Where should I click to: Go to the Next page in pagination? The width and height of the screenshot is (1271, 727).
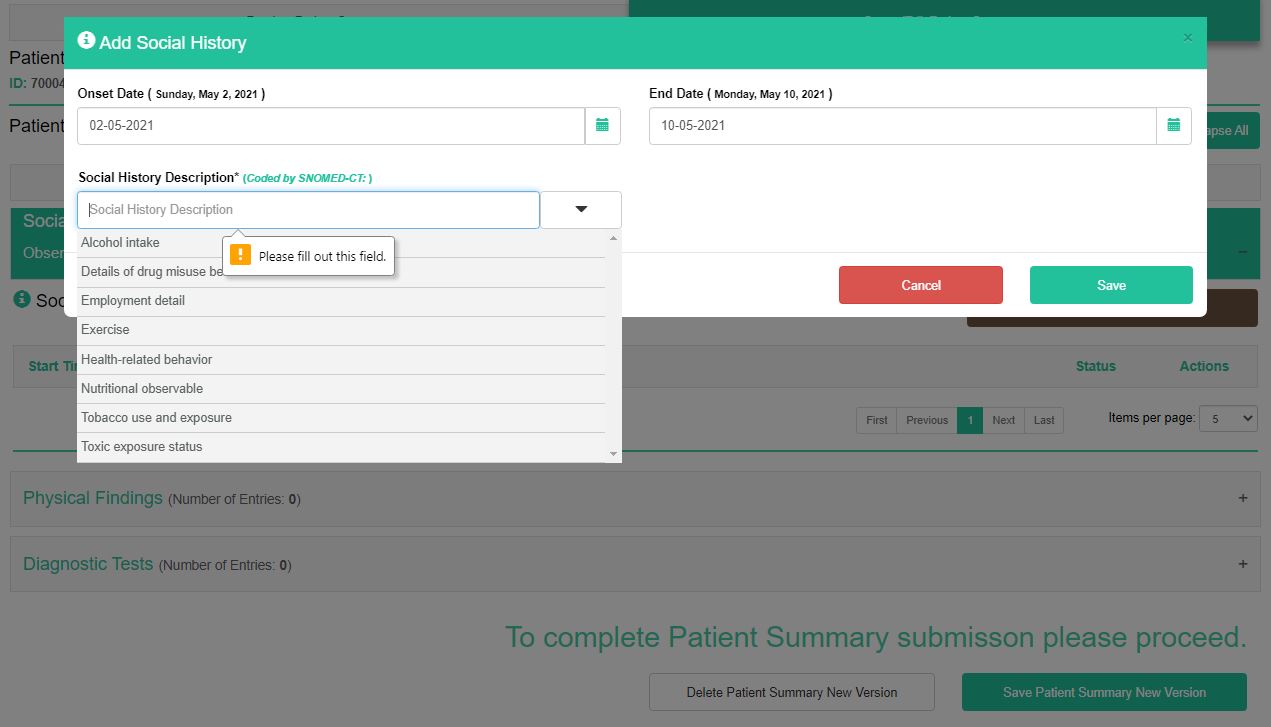pyautogui.click(x=1003, y=420)
